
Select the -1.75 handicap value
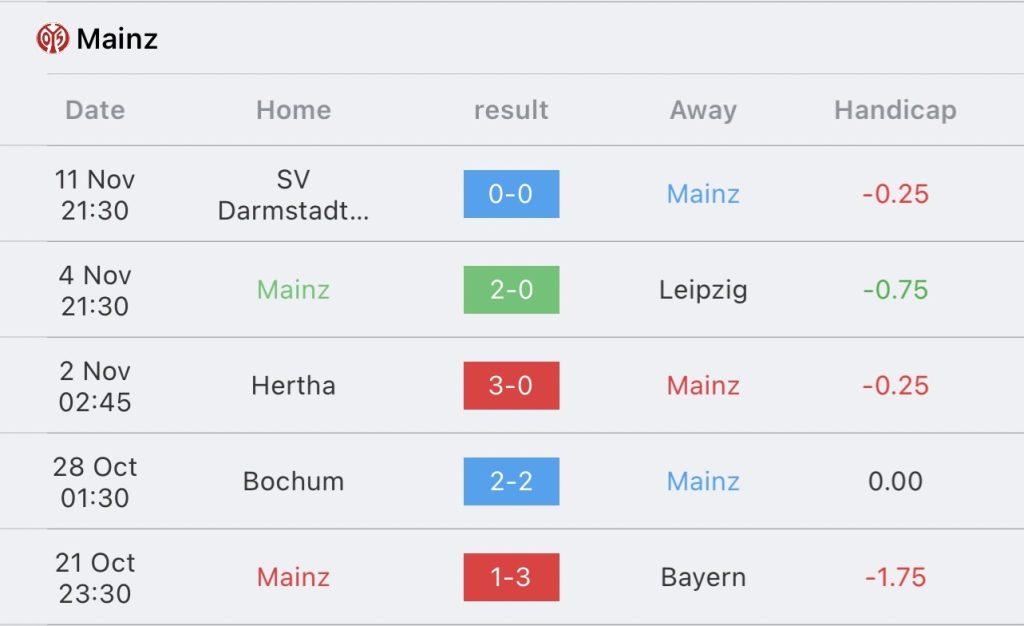click(x=895, y=577)
